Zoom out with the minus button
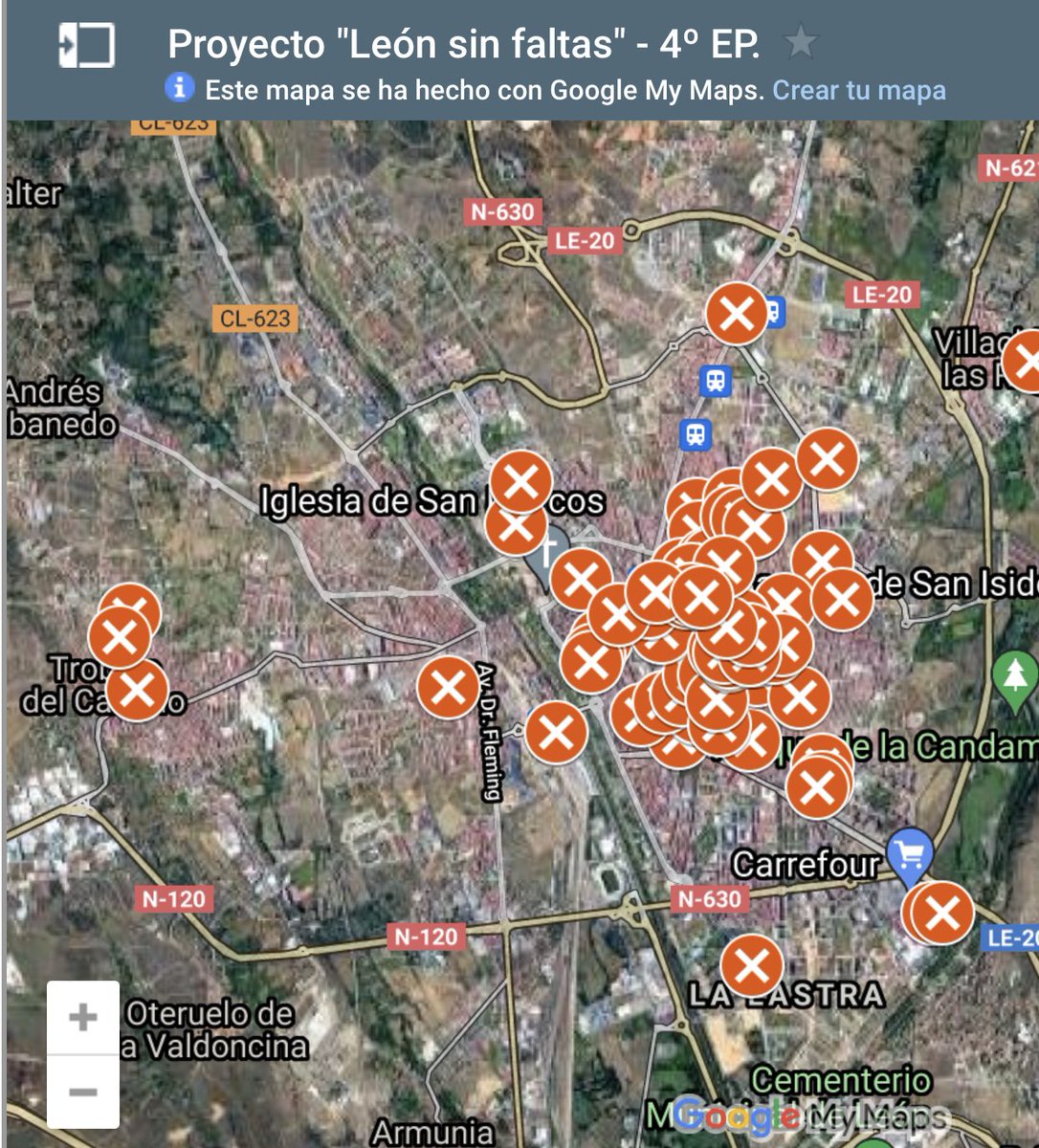Viewport: 1039px width, 1148px height. coord(83,1092)
